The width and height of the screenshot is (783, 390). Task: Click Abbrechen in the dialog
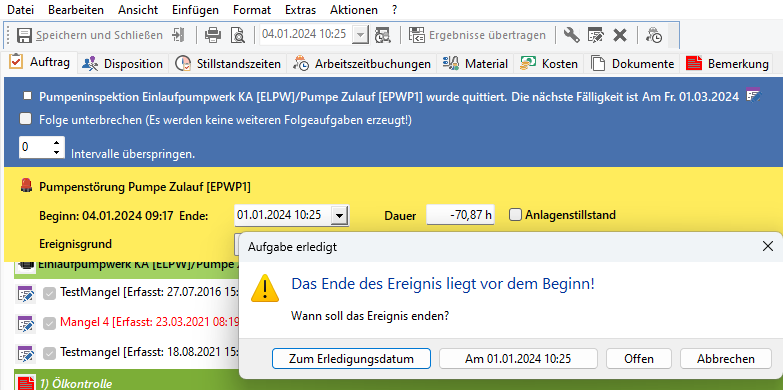(726, 359)
